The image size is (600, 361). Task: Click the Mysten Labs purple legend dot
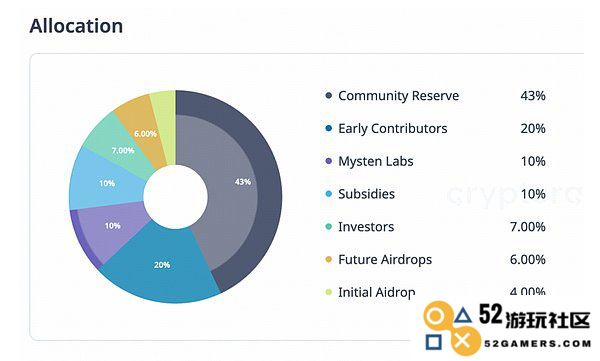pyautogui.click(x=328, y=161)
